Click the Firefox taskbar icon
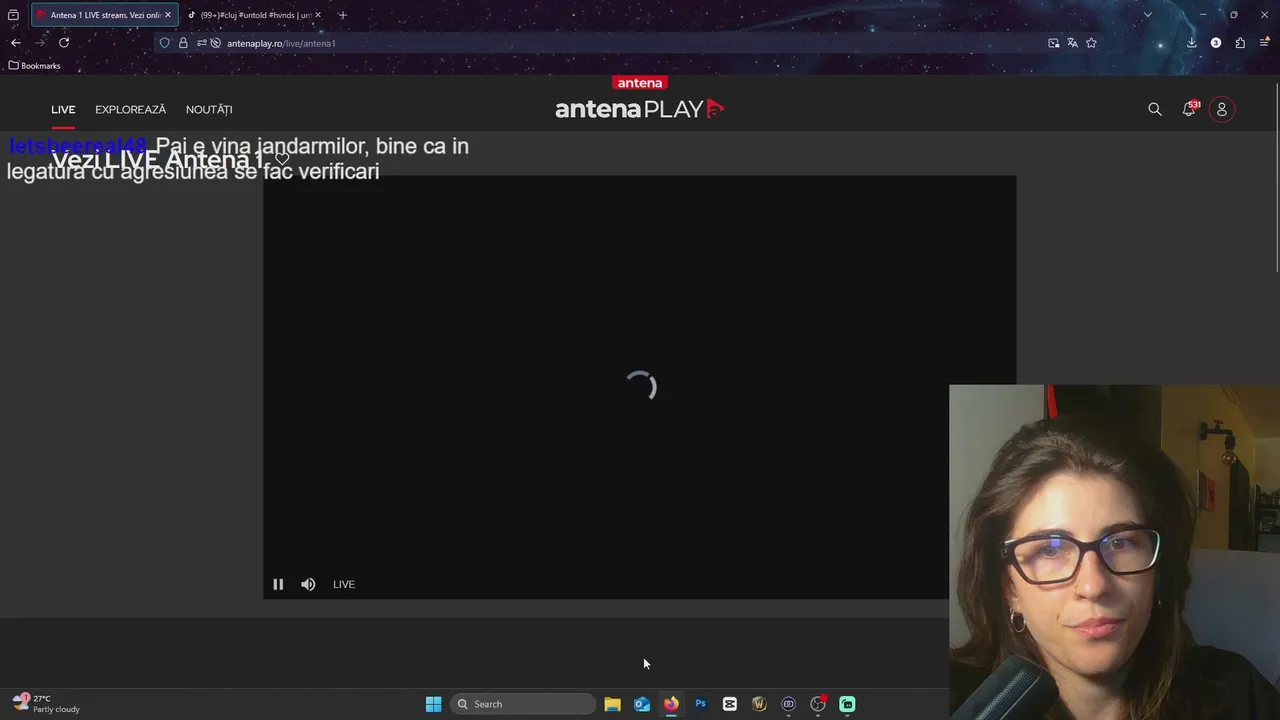The height and width of the screenshot is (720, 1280). tap(671, 704)
